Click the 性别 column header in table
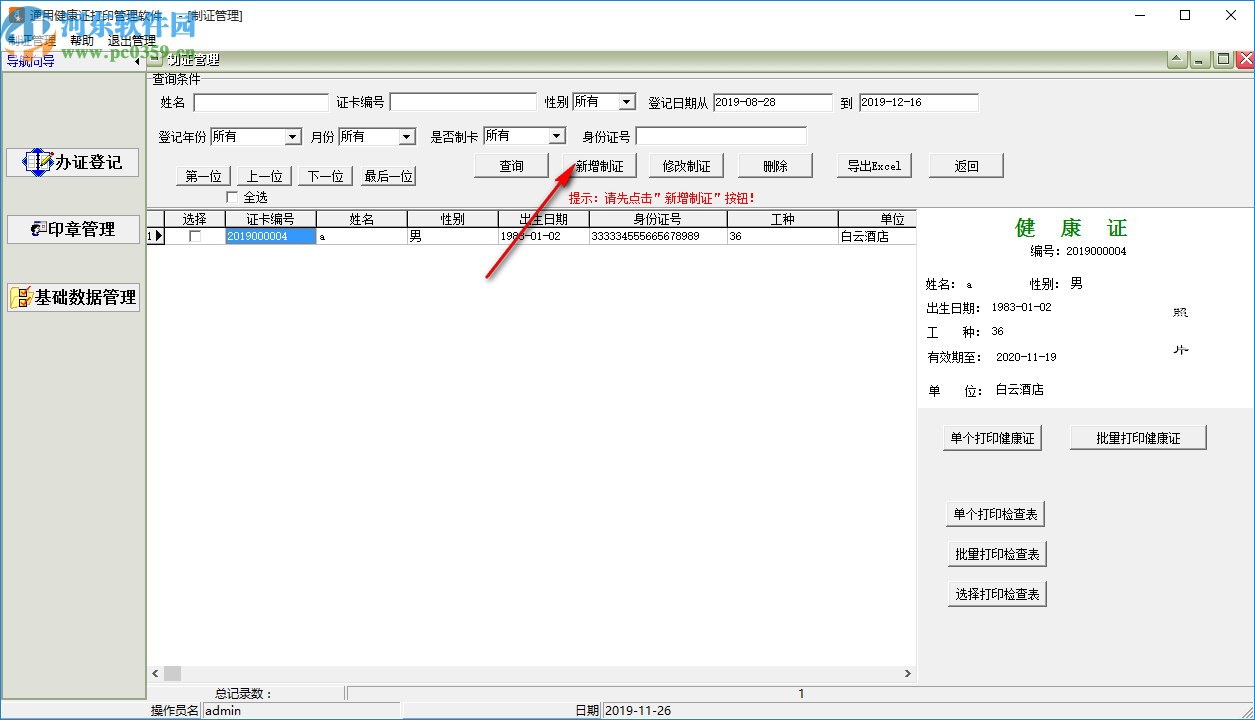The height and width of the screenshot is (720, 1255). point(453,219)
